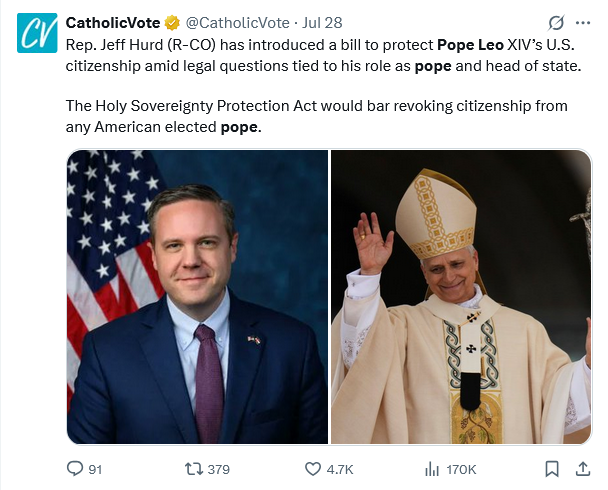608x490 pixels.
Task: Open the Jeff Hurd photo with flag
Action: coord(197,297)
